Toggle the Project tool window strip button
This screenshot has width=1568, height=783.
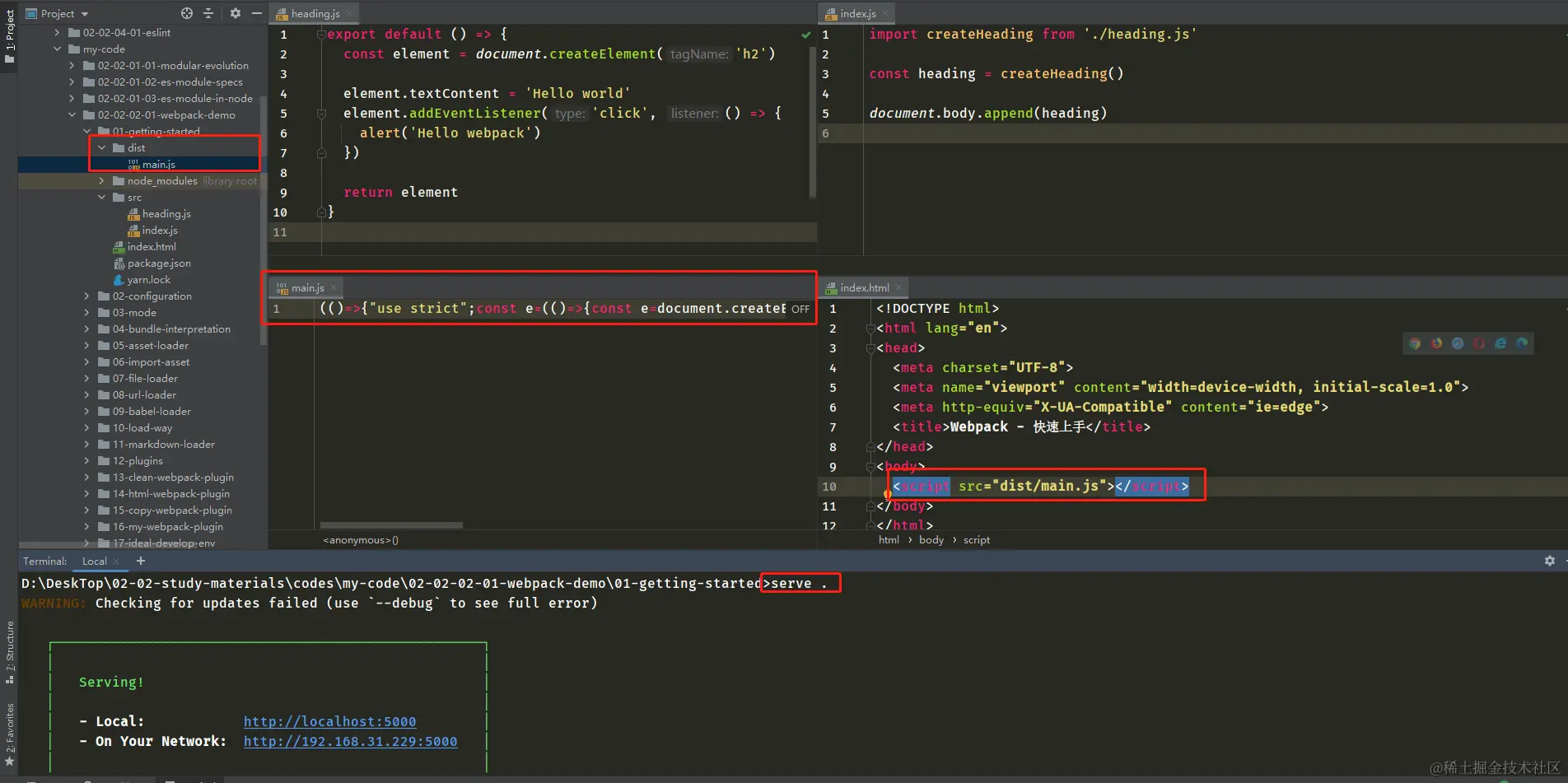coord(9,35)
